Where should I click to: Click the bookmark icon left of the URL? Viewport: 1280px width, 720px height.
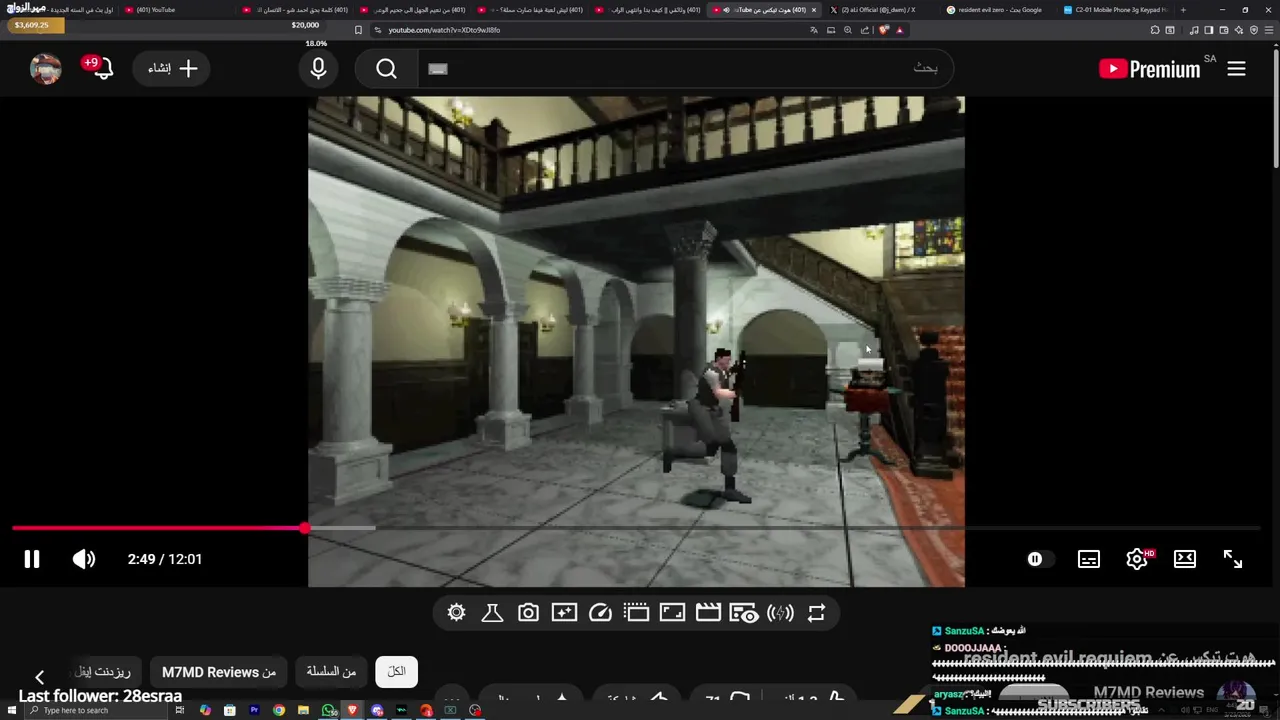tap(359, 30)
